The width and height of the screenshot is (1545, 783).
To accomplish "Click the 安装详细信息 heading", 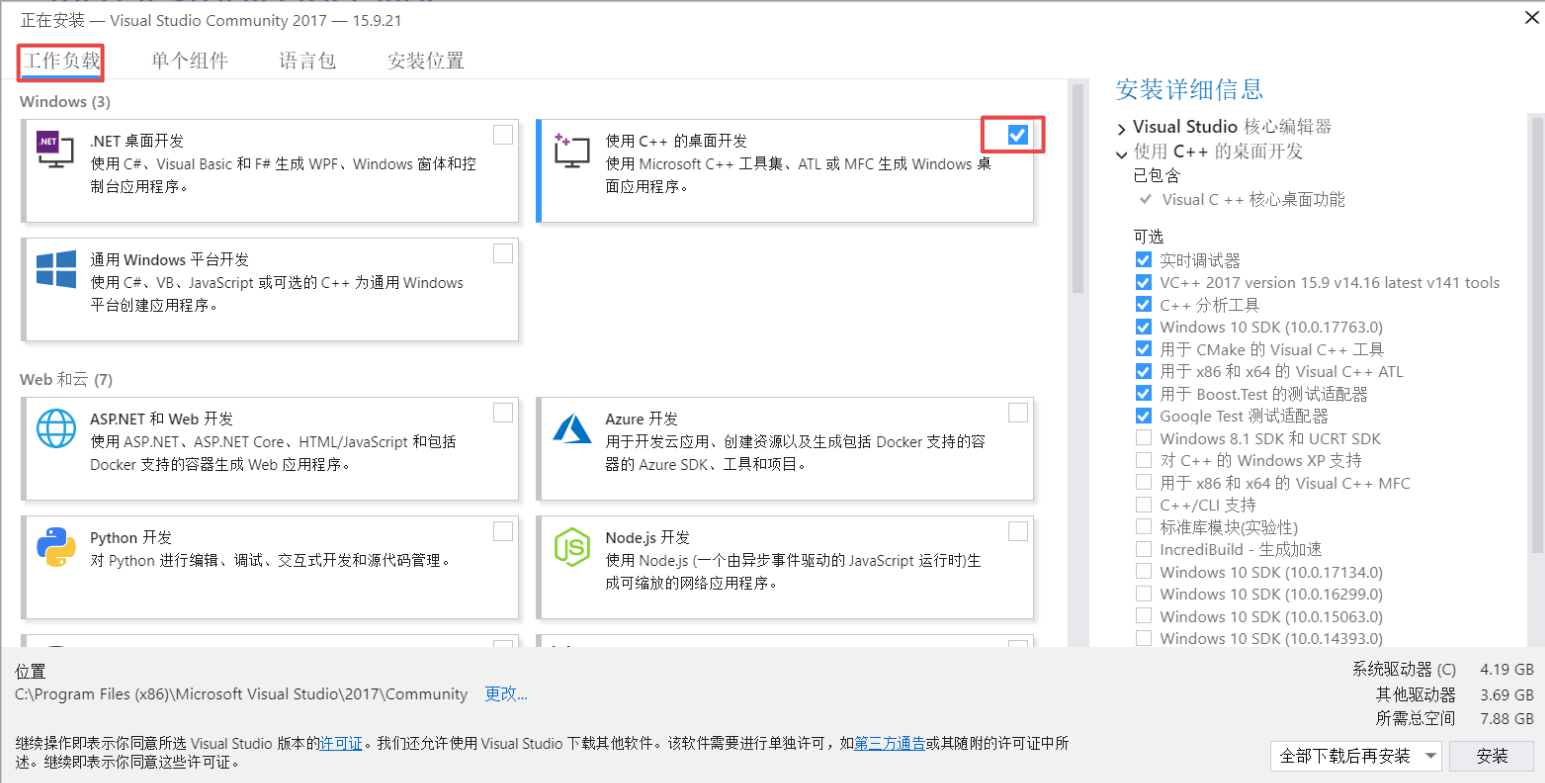I will [1189, 89].
